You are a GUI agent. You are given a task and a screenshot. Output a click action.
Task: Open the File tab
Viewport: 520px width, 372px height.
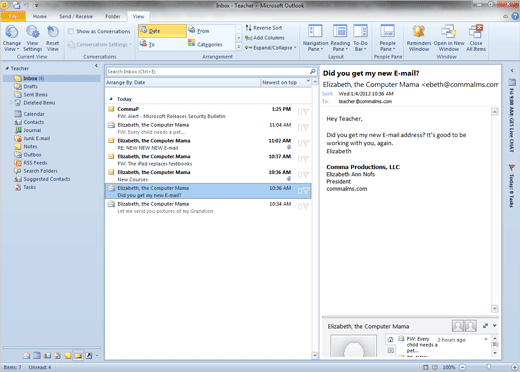(13, 16)
